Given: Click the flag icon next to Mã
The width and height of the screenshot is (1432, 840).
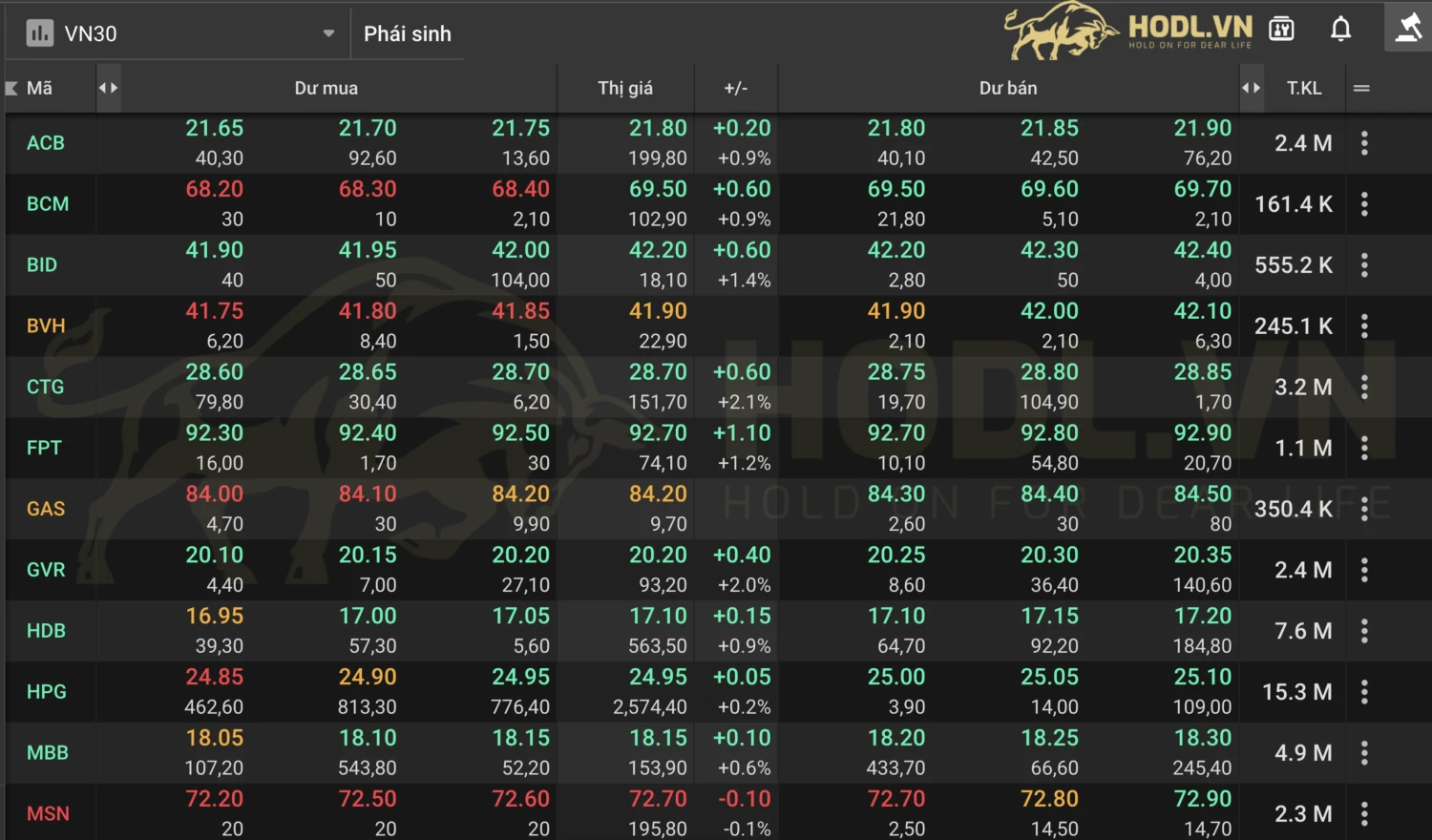Looking at the screenshot, I should click(x=12, y=89).
